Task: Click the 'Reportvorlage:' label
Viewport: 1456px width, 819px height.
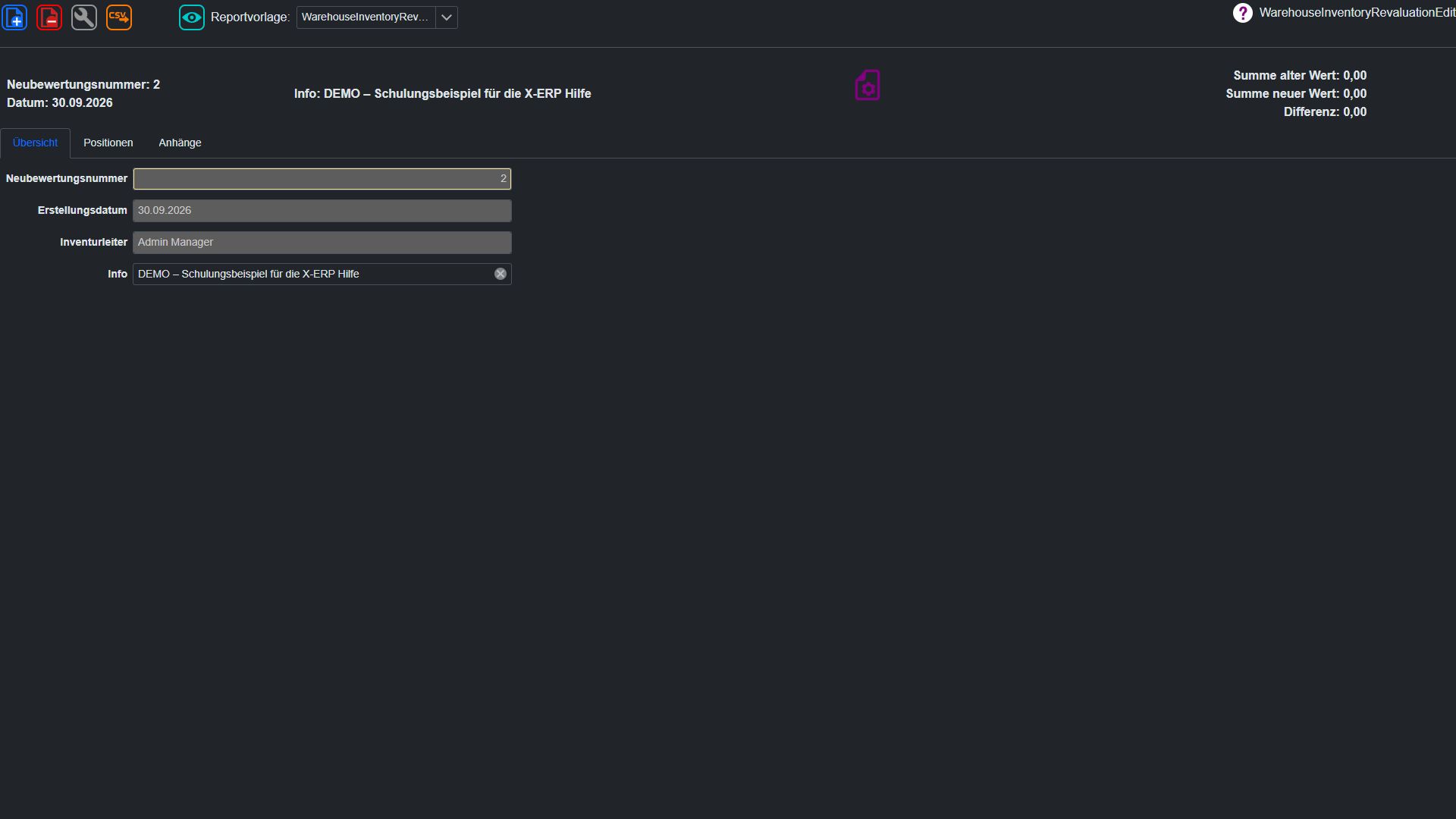Action: pyautogui.click(x=250, y=17)
